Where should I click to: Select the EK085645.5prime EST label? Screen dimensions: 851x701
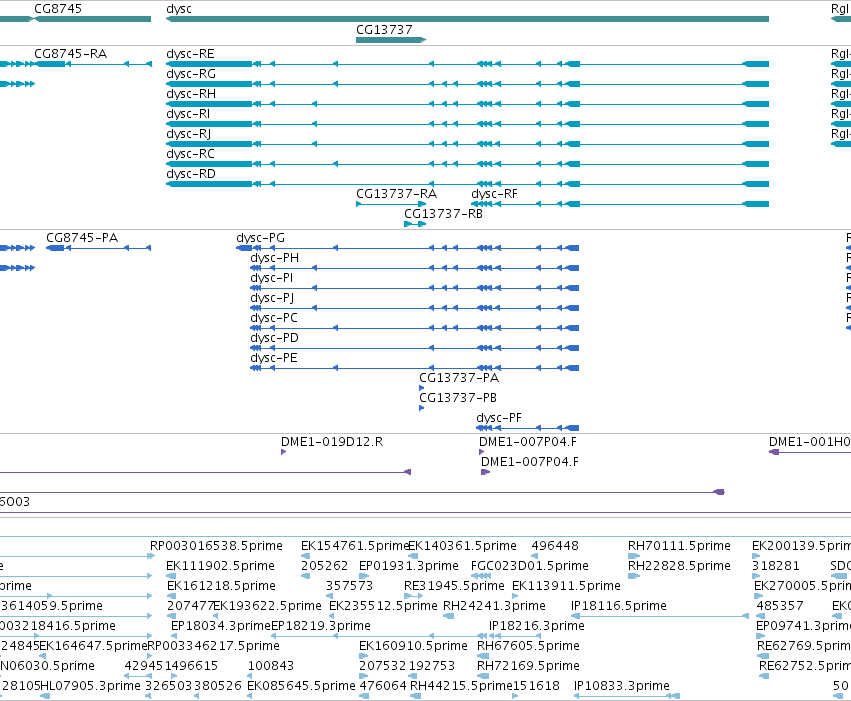coord(301,686)
